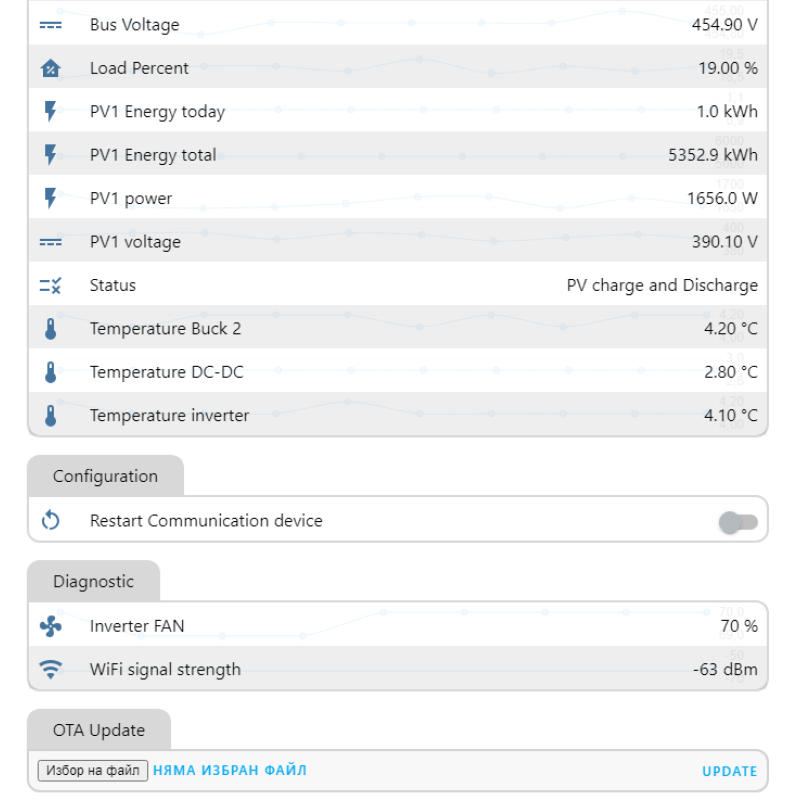Select the Diagnostic section tab
The width and height of the screenshot is (800, 800).
click(93, 581)
